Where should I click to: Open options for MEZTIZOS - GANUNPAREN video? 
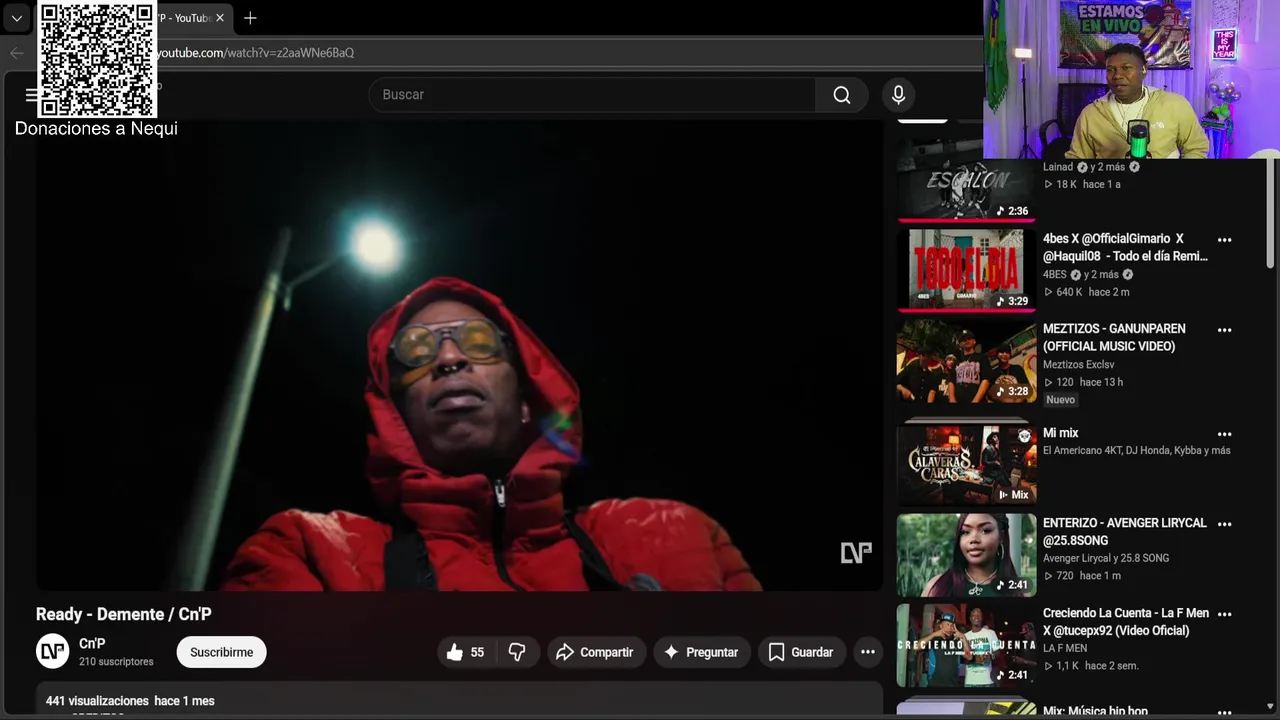click(1224, 330)
